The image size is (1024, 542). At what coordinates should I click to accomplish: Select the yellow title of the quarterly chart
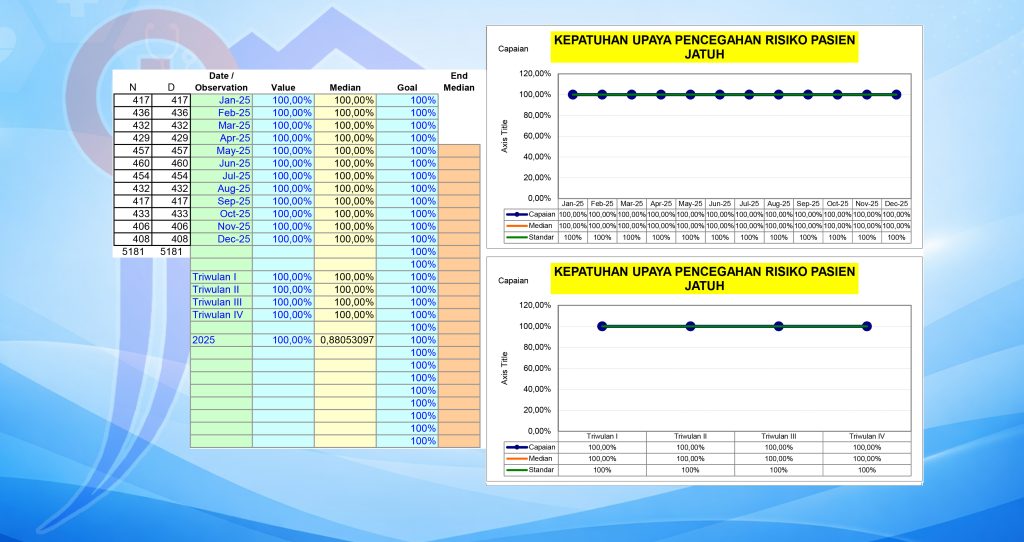click(x=704, y=279)
